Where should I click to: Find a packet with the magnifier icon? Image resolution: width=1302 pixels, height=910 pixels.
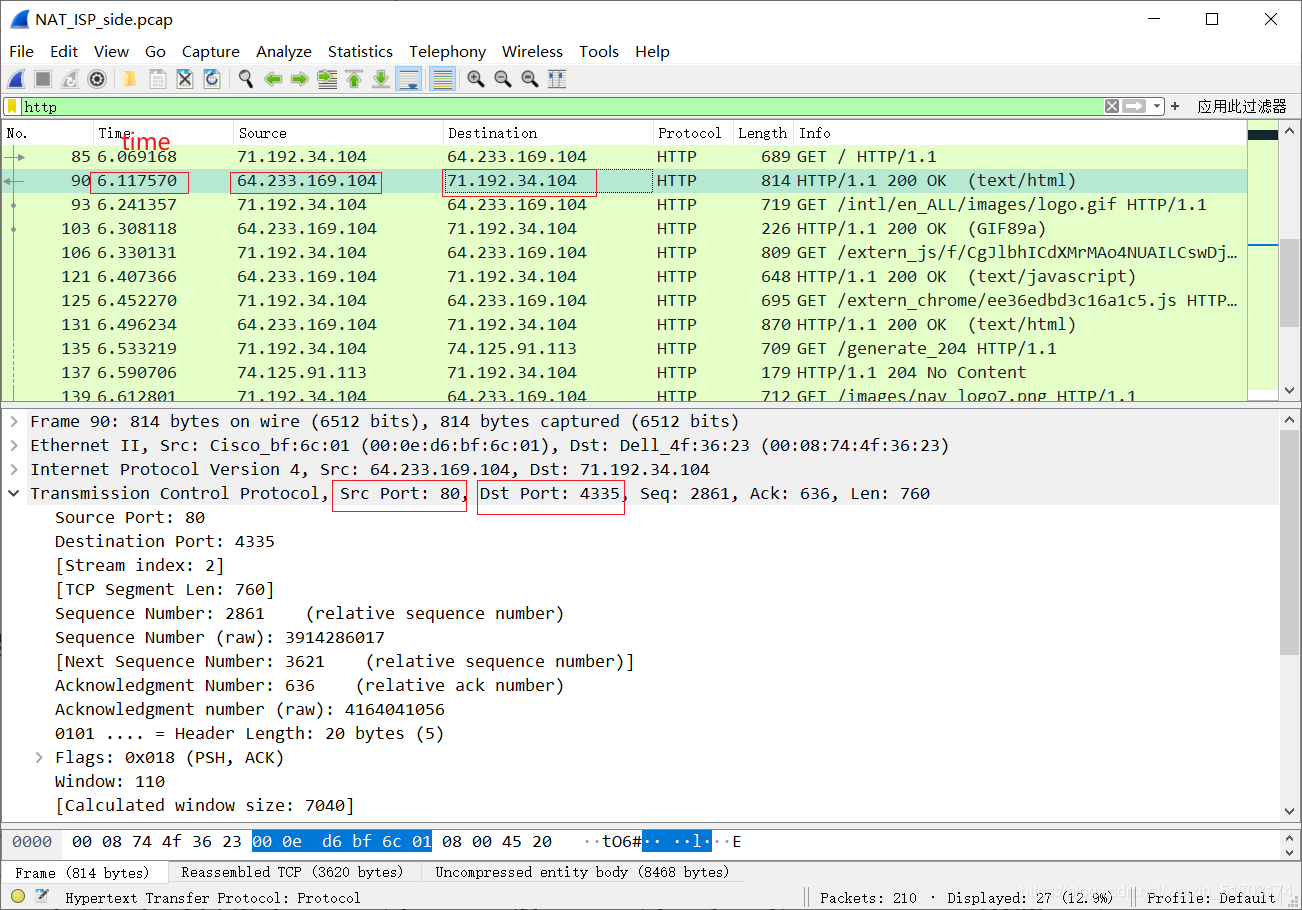pyautogui.click(x=245, y=79)
